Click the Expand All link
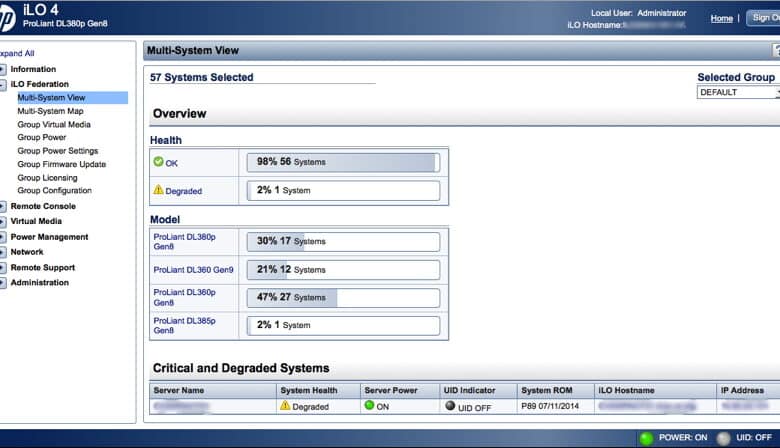Viewport: 780px width, 448px height. [x=17, y=53]
